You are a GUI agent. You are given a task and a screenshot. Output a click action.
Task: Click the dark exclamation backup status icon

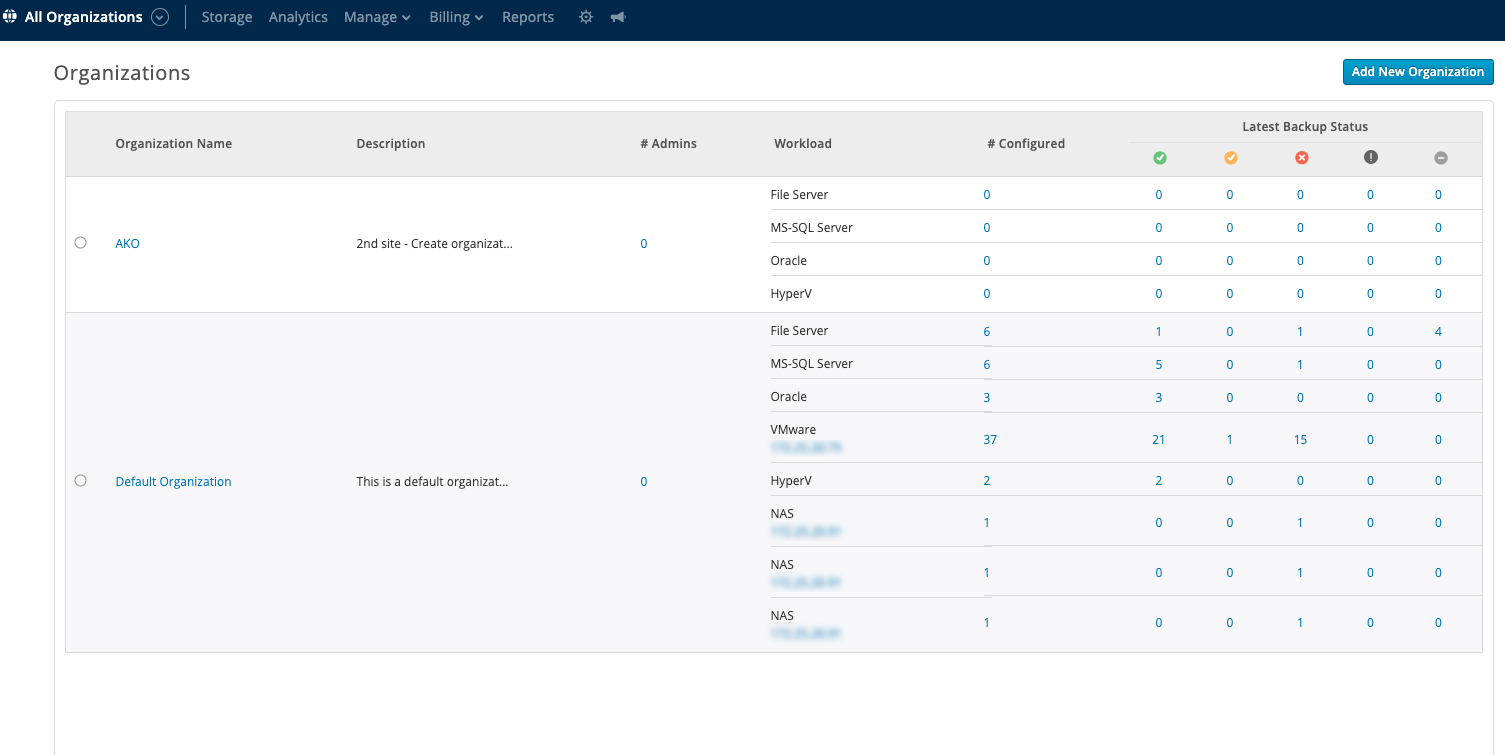tap(1370, 158)
